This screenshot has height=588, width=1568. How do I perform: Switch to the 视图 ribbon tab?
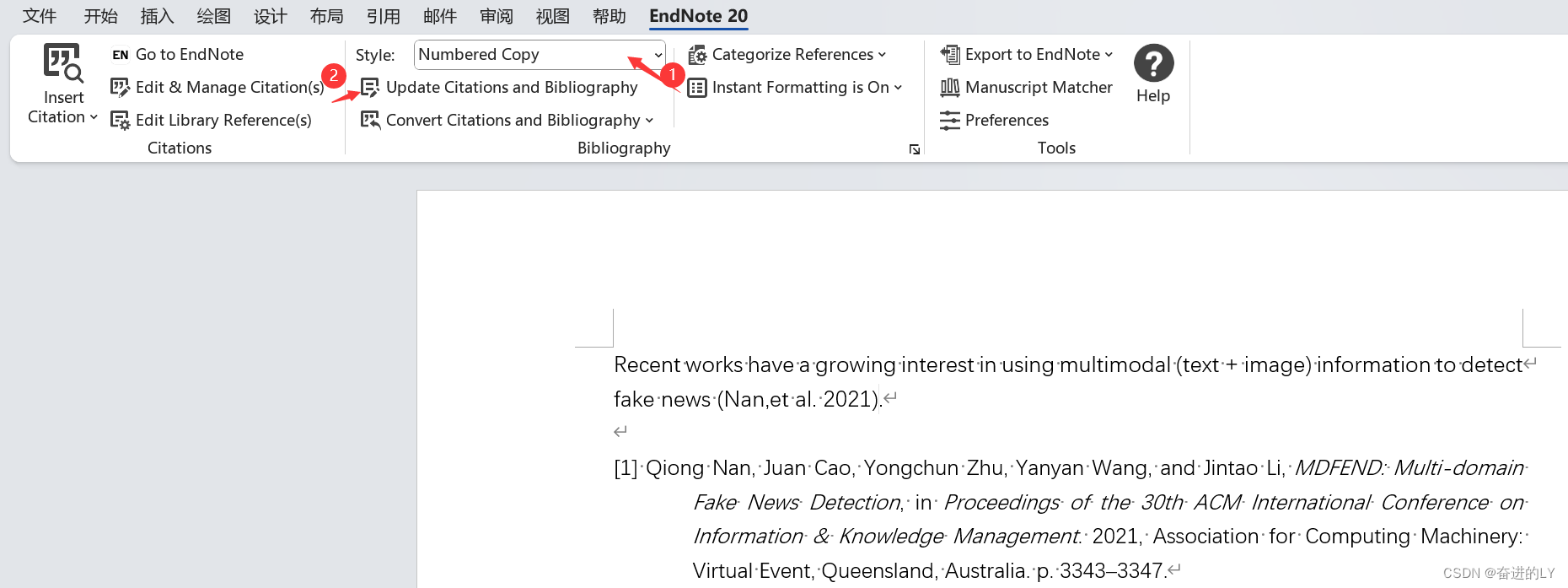pos(552,16)
